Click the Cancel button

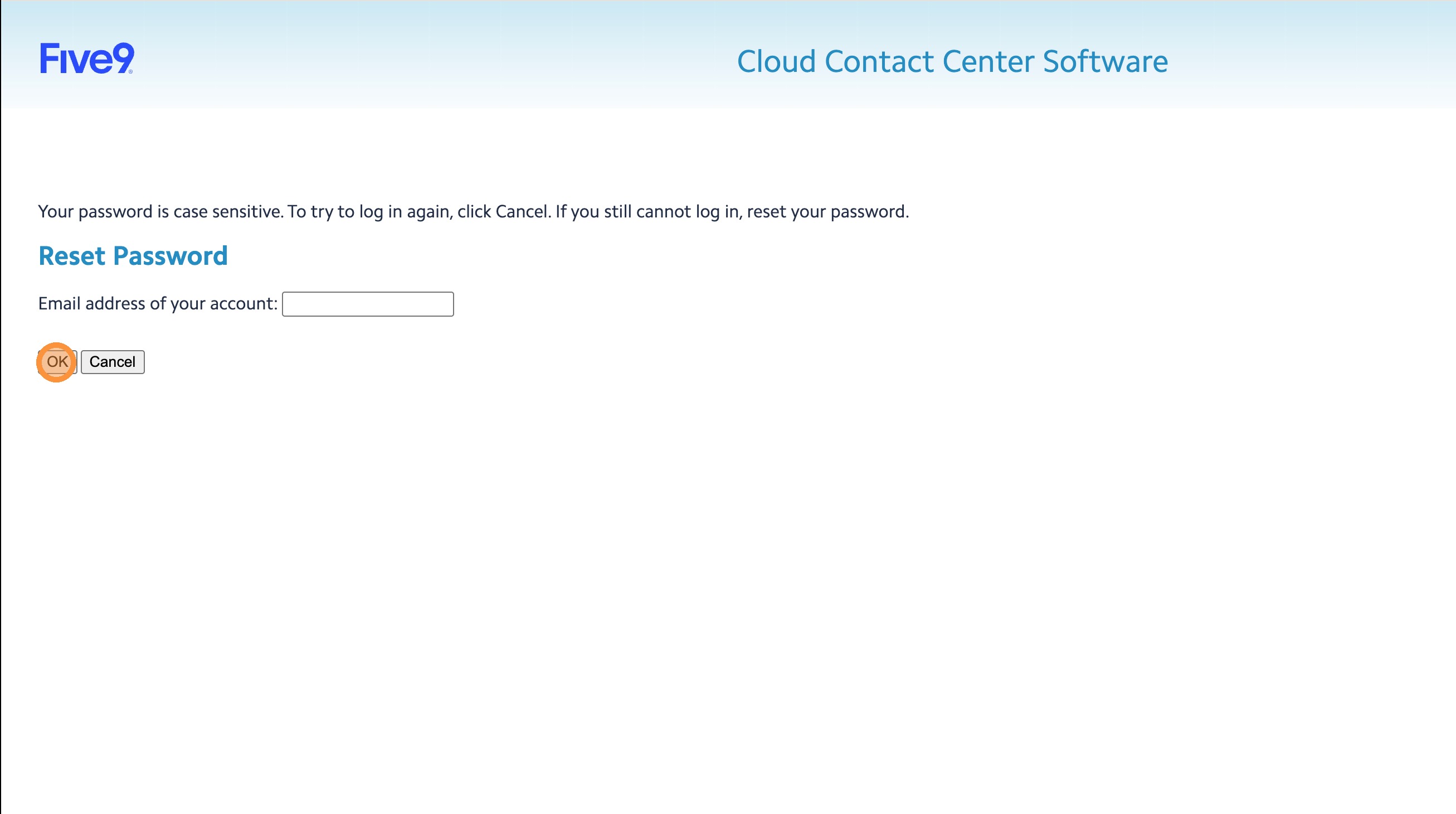coord(113,362)
